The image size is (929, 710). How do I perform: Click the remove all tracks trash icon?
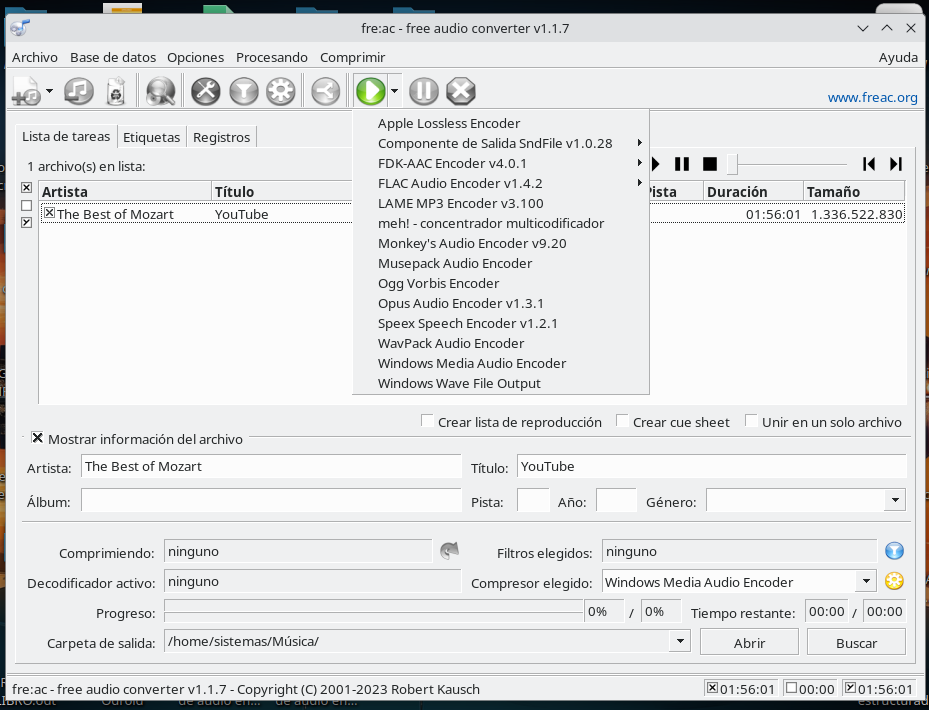pyautogui.click(x=116, y=91)
